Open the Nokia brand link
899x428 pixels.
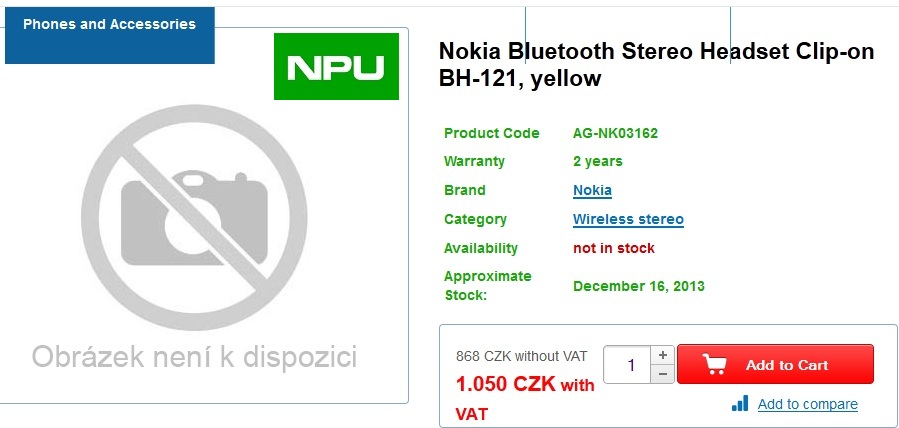point(592,190)
